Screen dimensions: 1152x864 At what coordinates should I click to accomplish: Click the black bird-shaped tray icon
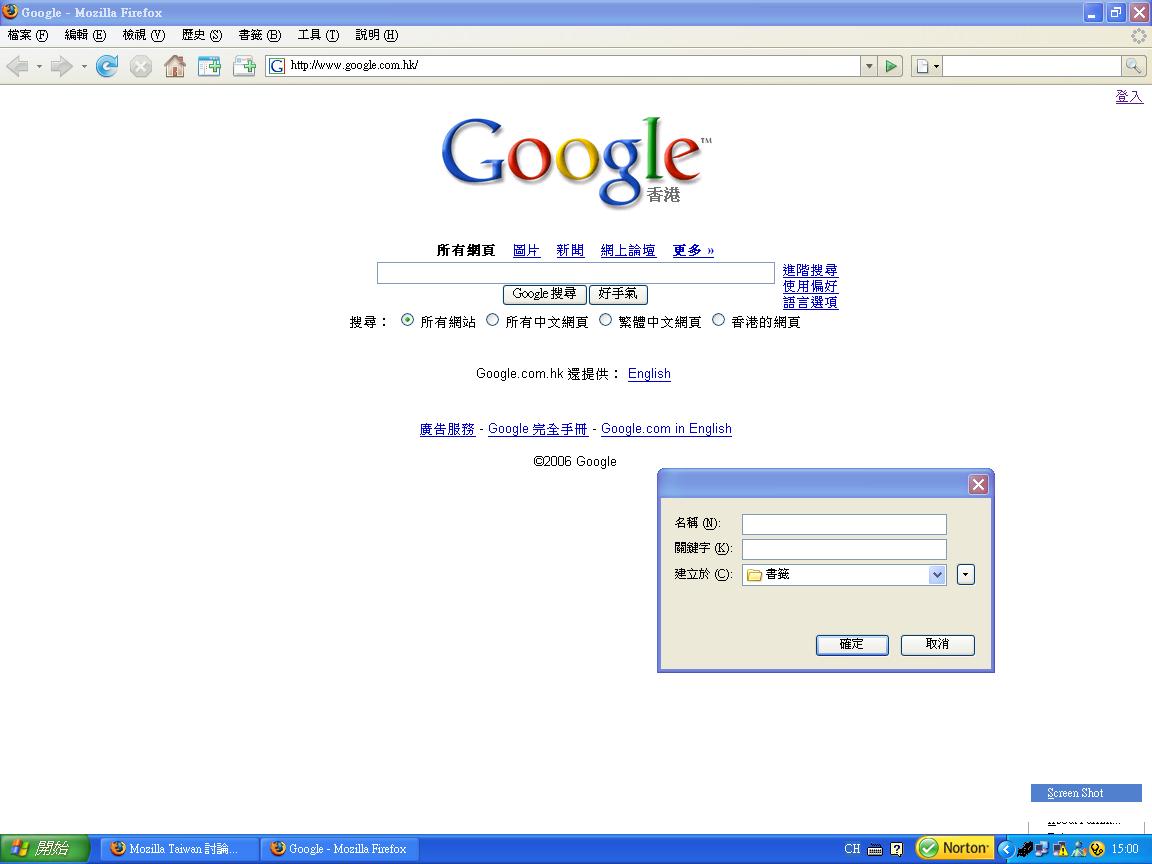(1025, 849)
